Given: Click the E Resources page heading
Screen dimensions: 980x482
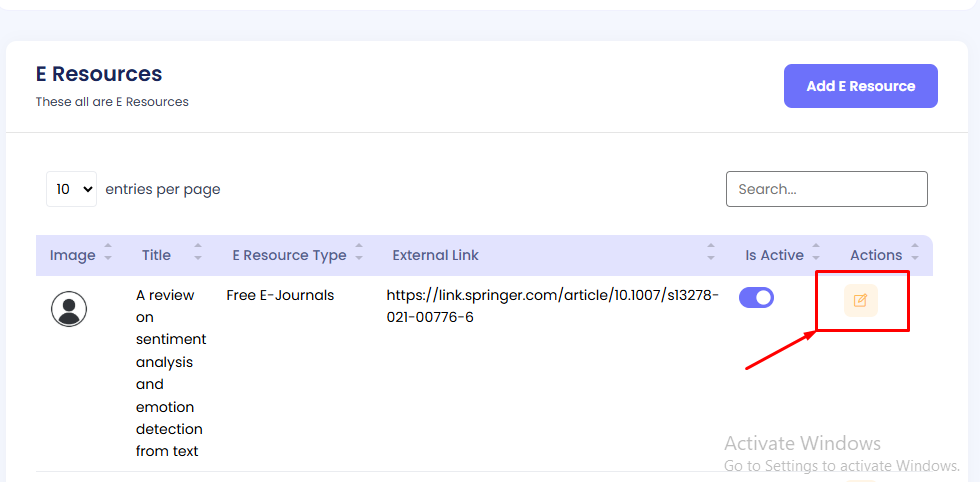Looking at the screenshot, I should [99, 74].
